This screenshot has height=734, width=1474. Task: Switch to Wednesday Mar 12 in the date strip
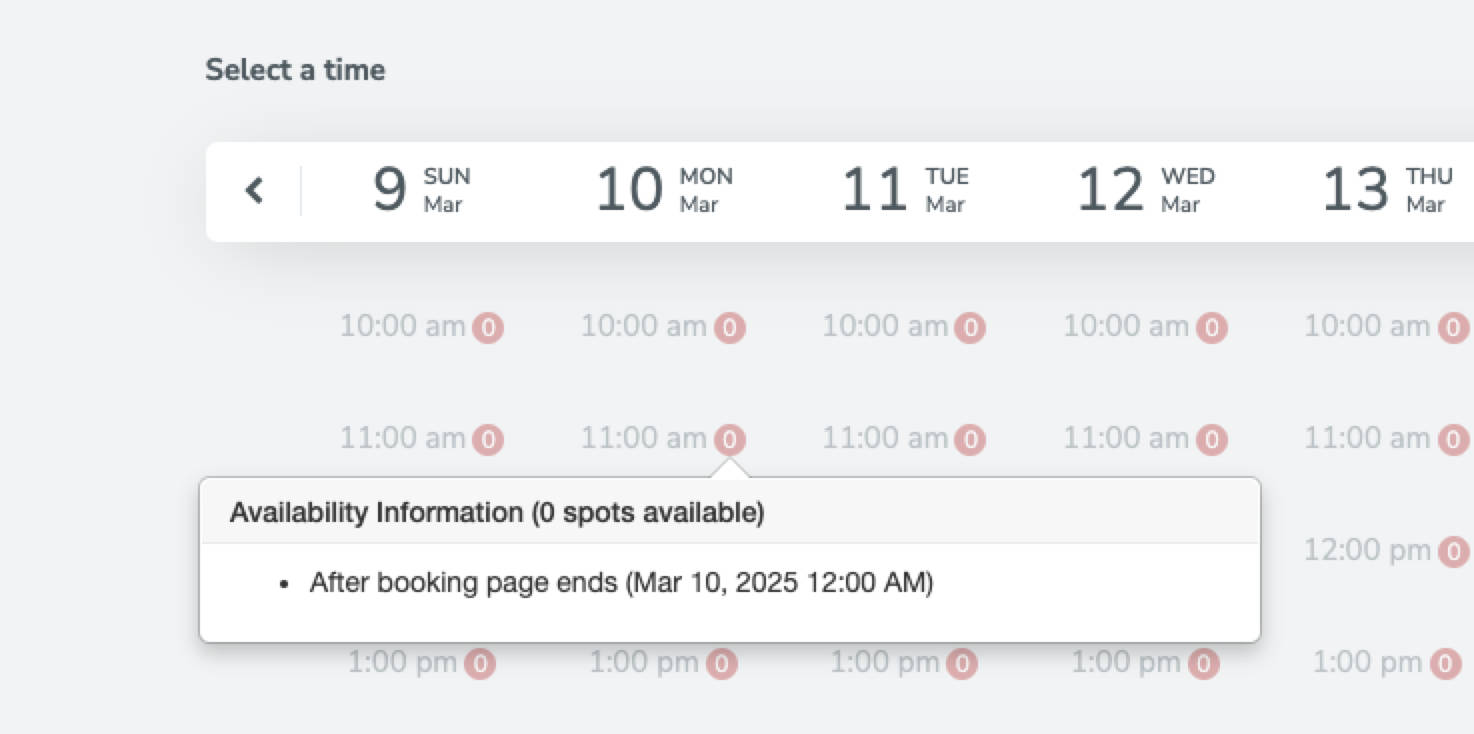tap(1146, 190)
